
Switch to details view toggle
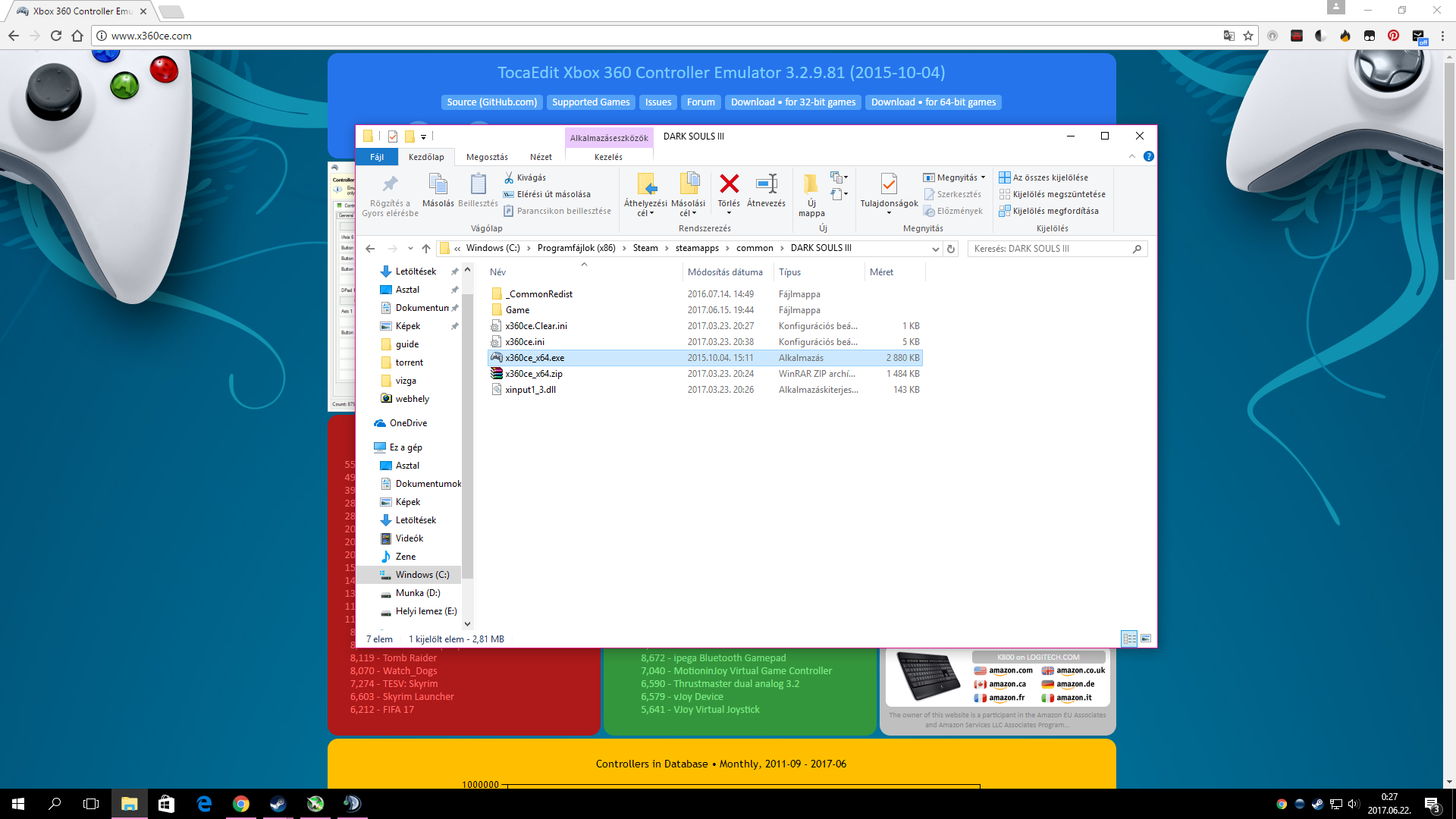coord(1129,639)
